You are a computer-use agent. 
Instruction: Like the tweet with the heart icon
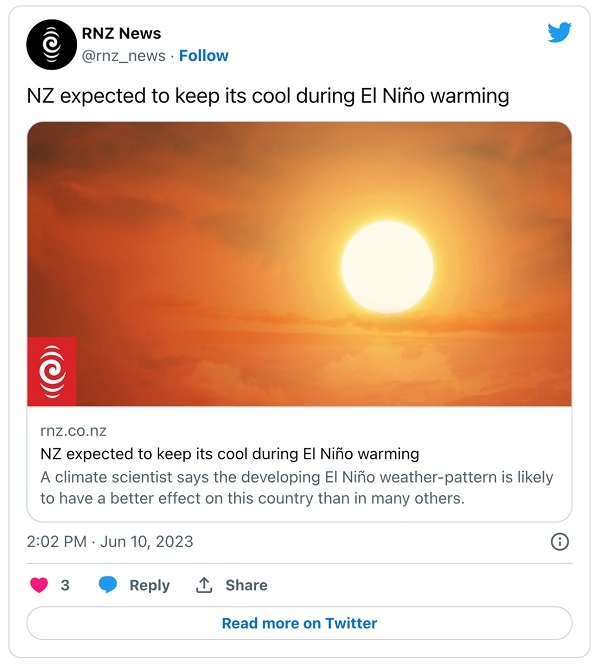tap(39, 585)
